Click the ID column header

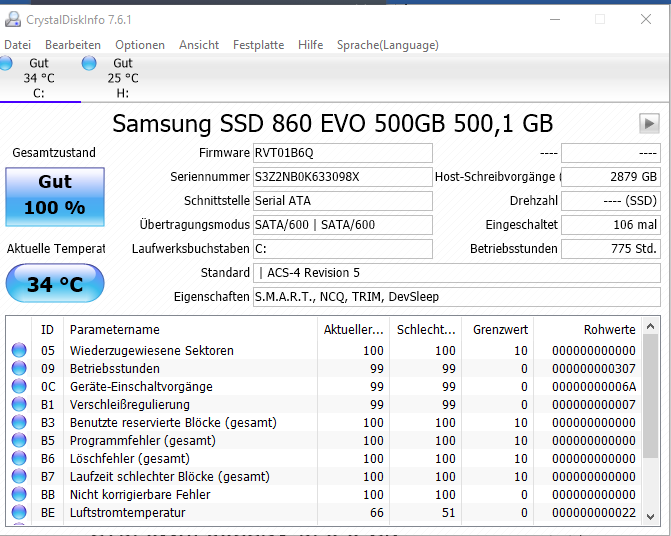(48, 329)
